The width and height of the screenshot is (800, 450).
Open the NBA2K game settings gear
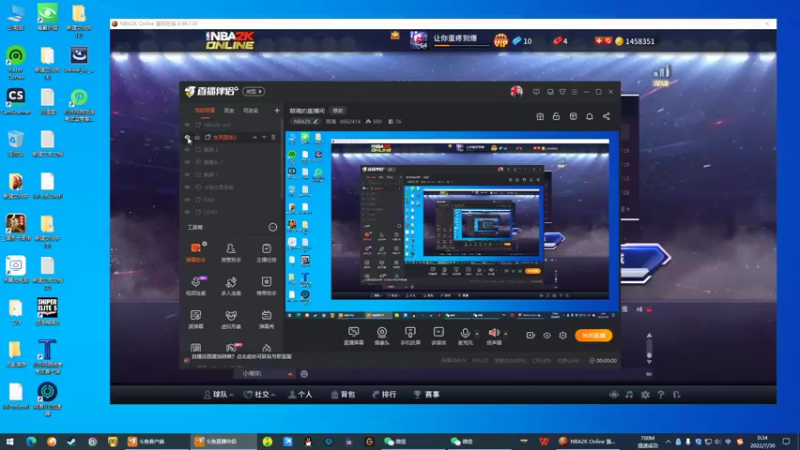point(645,394)
